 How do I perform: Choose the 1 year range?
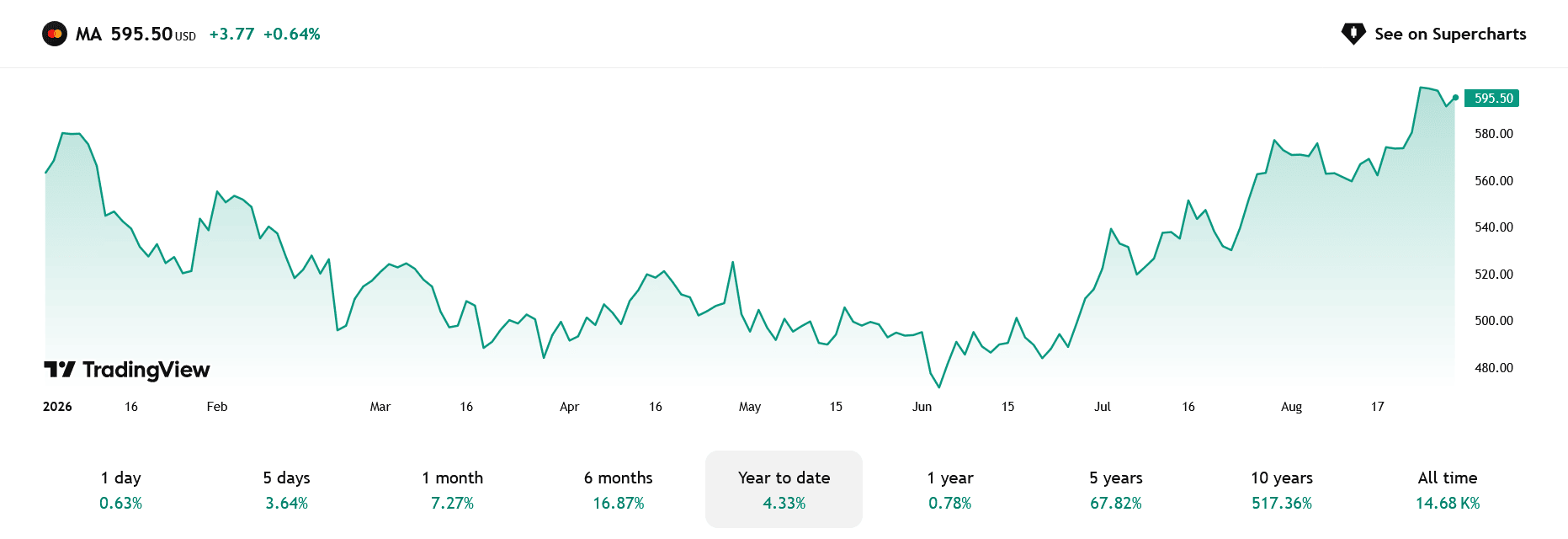coord(950,489)
